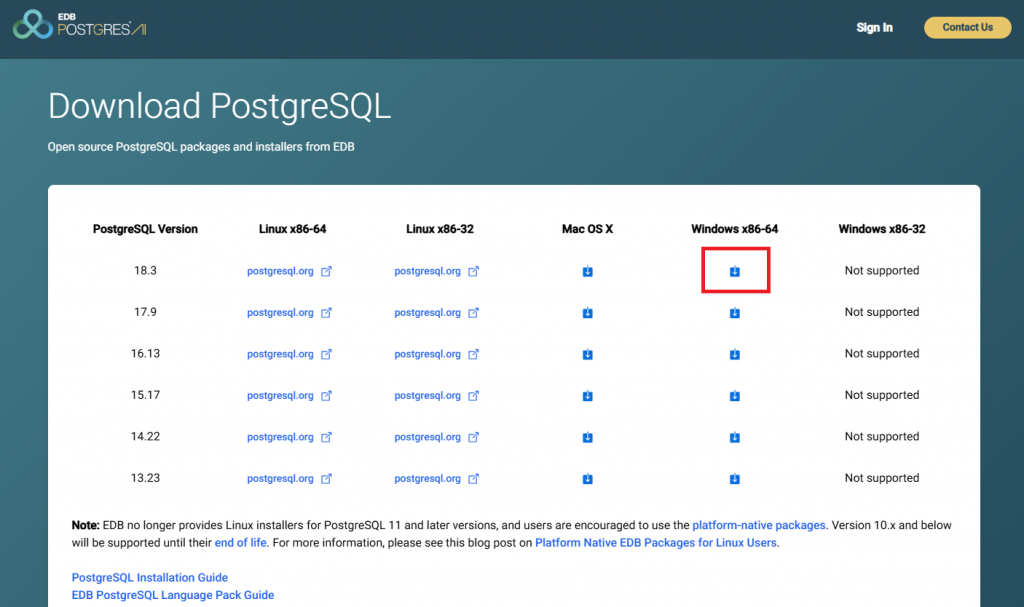
Task: Open postgresql.org Linux x86-64 link for 14.22
Action: click(x=289, y=437)
